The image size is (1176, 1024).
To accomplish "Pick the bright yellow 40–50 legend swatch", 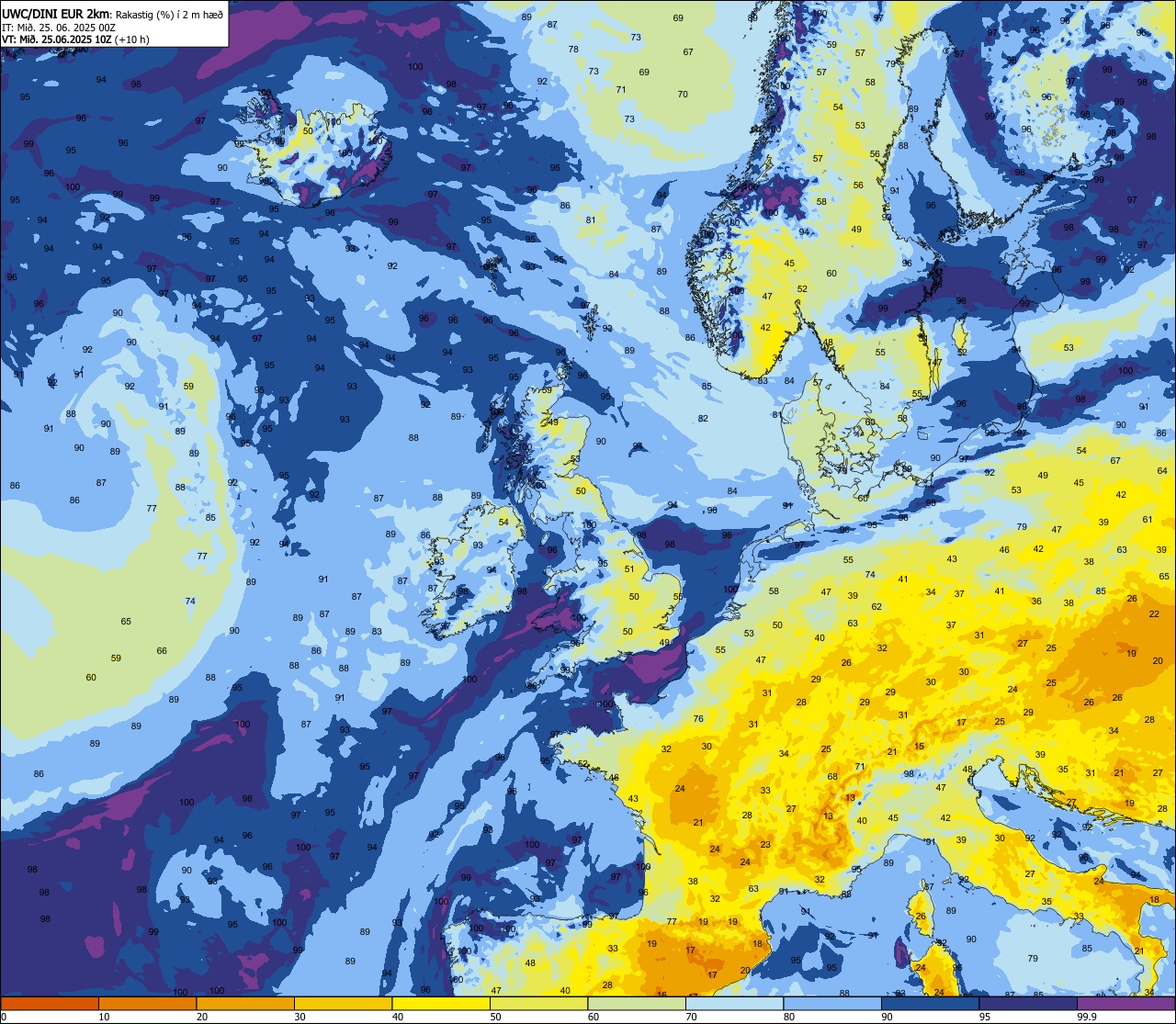I will click(441, 1003).
